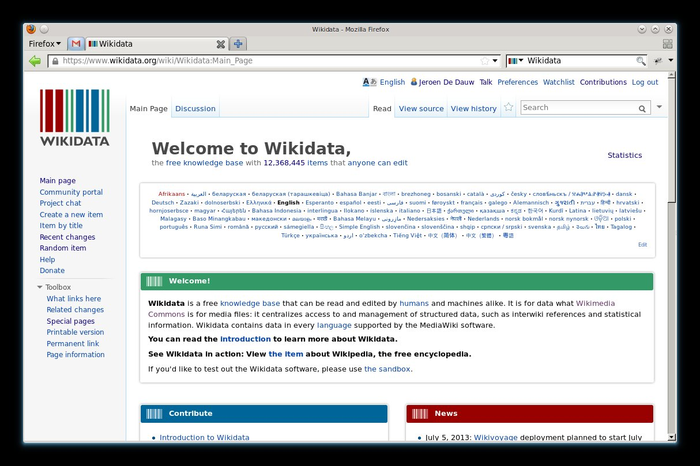Screen dimensions: 700x466
Task: Open the Project chat link
Action: [60, 203]
